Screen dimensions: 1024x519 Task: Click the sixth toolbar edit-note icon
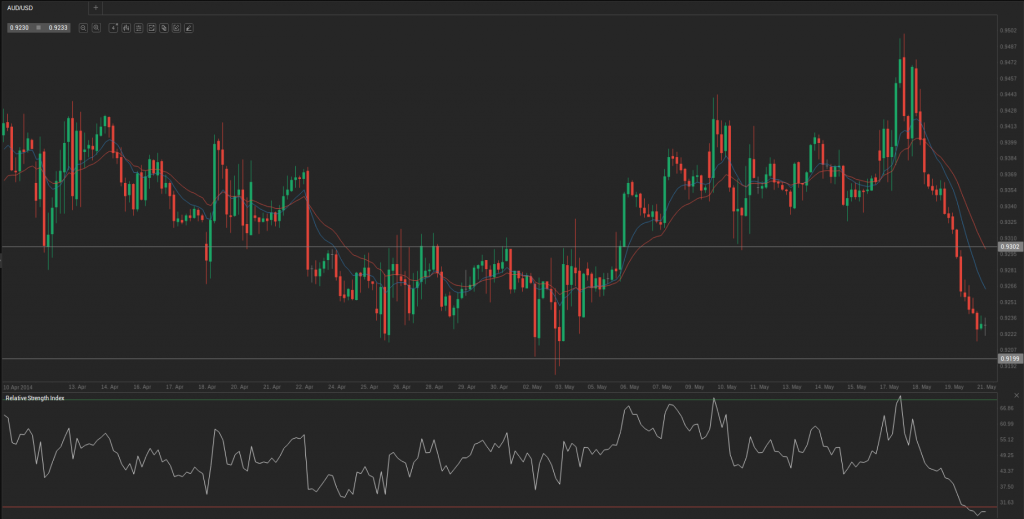point(175,28)
